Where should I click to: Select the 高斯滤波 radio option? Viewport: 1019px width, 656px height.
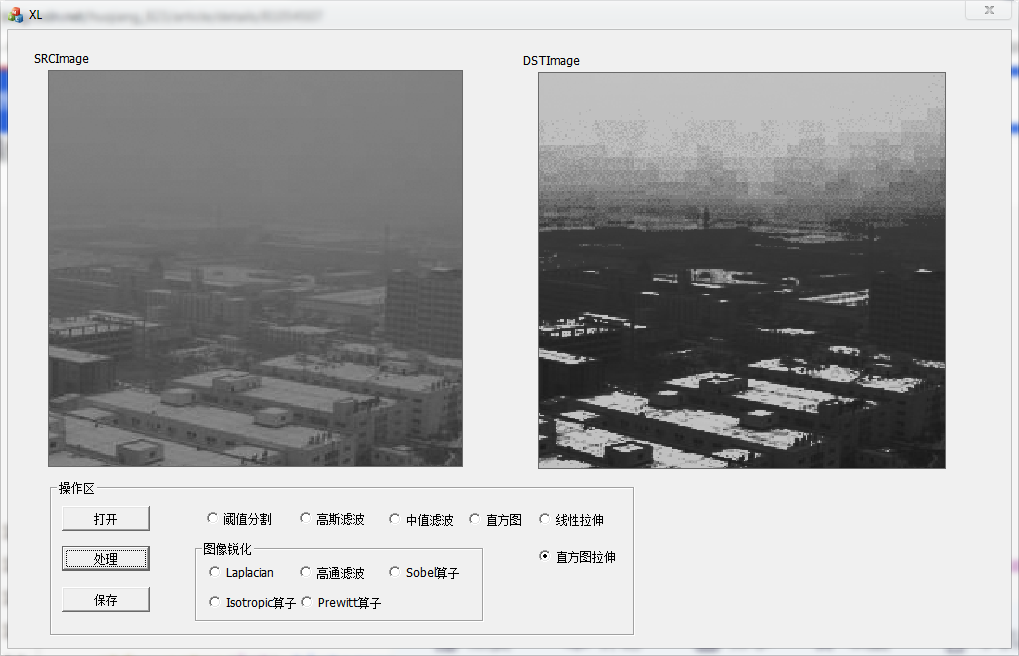pyautogui.click(x=332, y=519)
